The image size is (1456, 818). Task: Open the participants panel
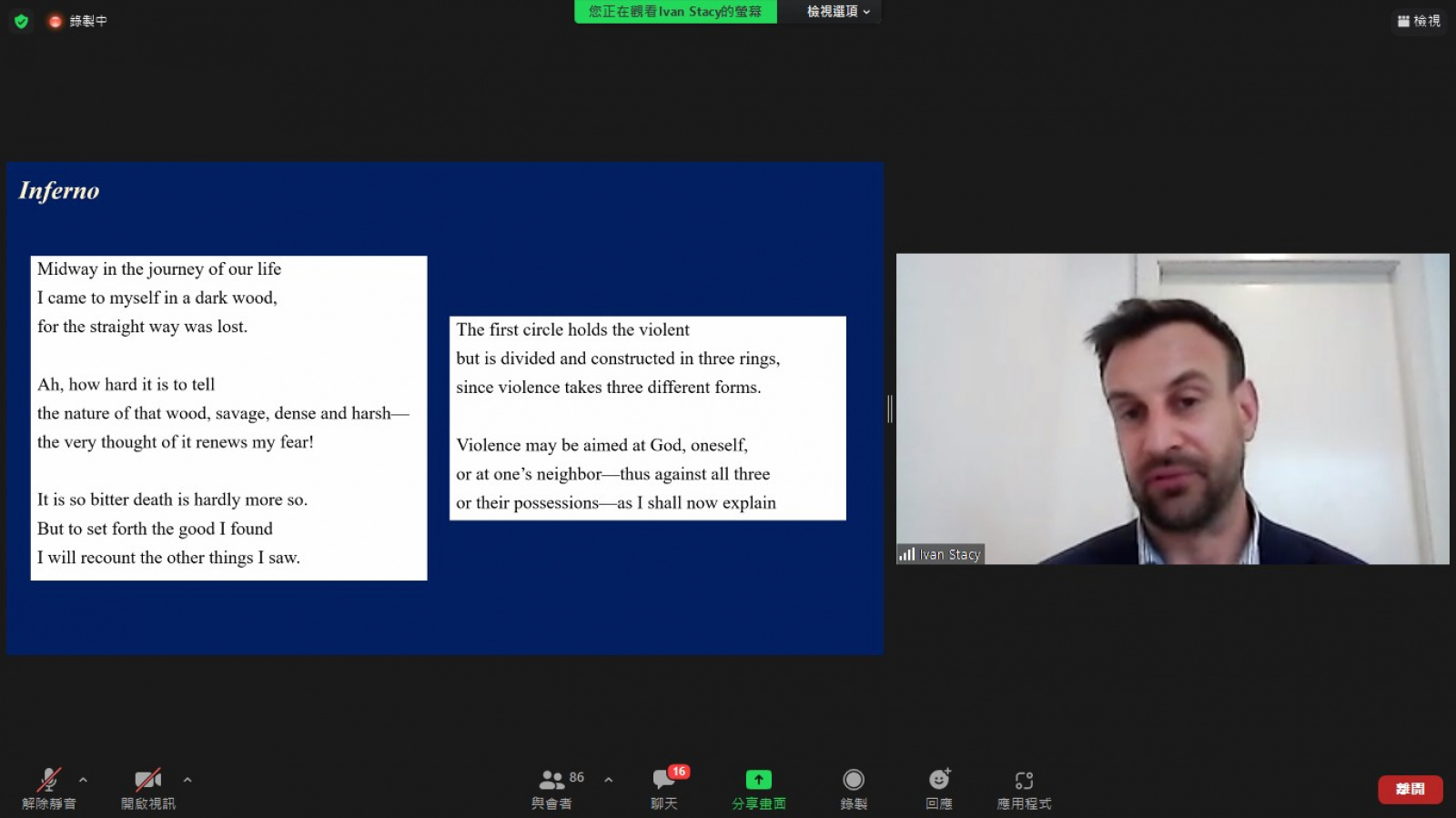(552, 788)
